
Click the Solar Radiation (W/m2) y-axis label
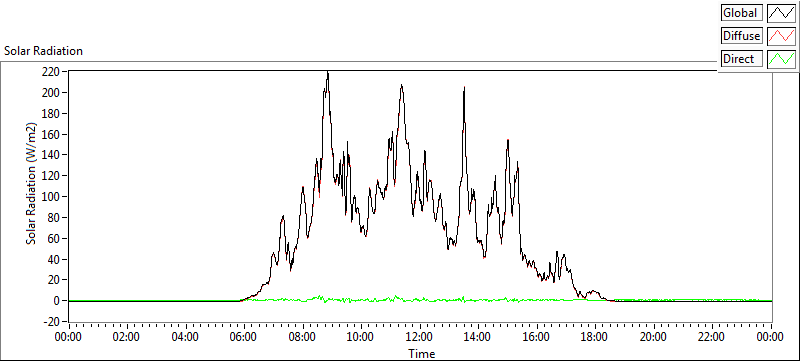pos(31,184)
